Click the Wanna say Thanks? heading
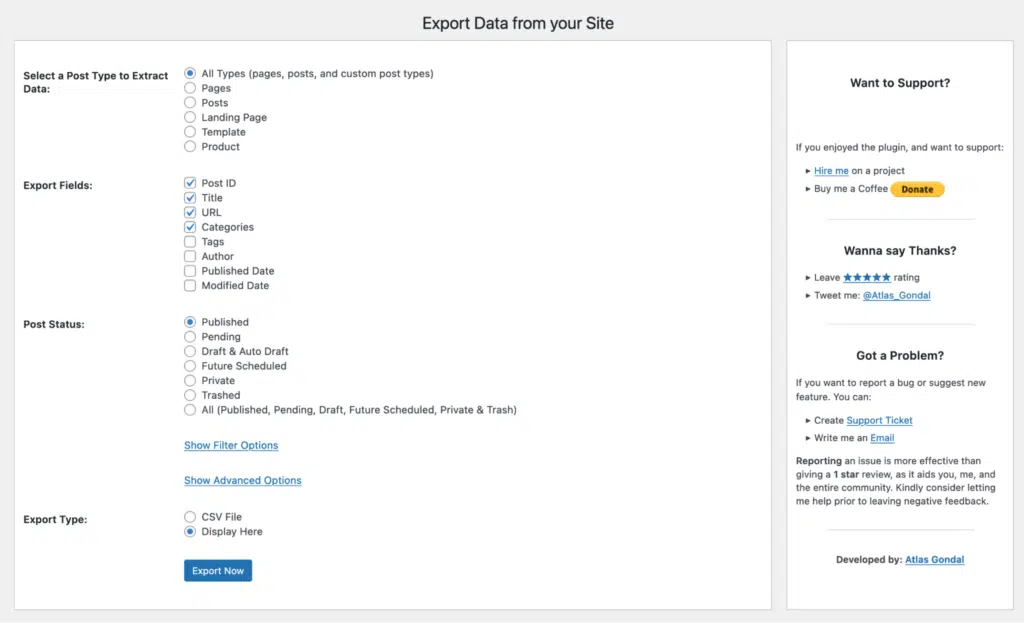Viewport: 1024px width, 623px height. (900, 251)
